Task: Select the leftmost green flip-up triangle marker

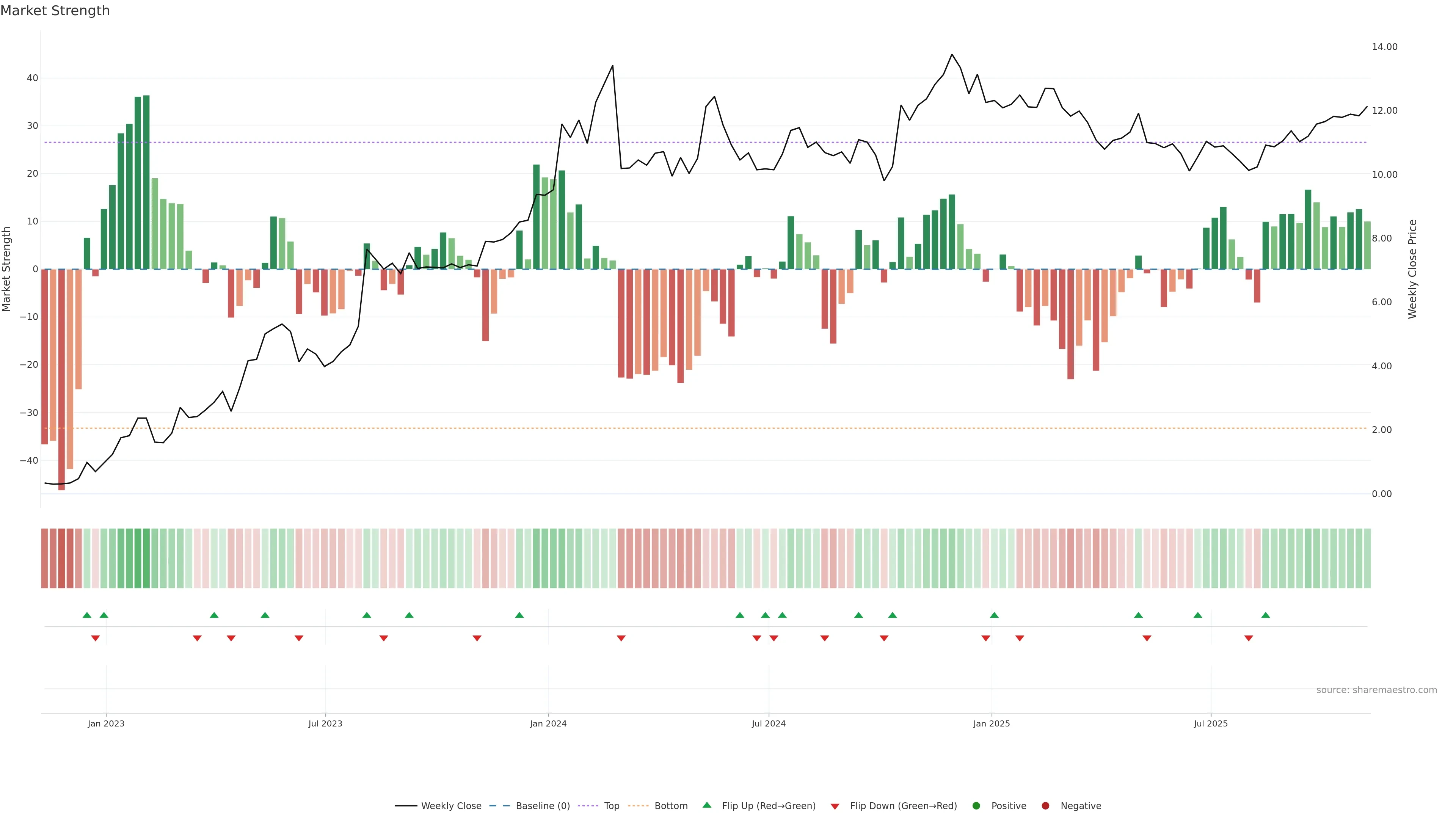Action: coord(86,615)
